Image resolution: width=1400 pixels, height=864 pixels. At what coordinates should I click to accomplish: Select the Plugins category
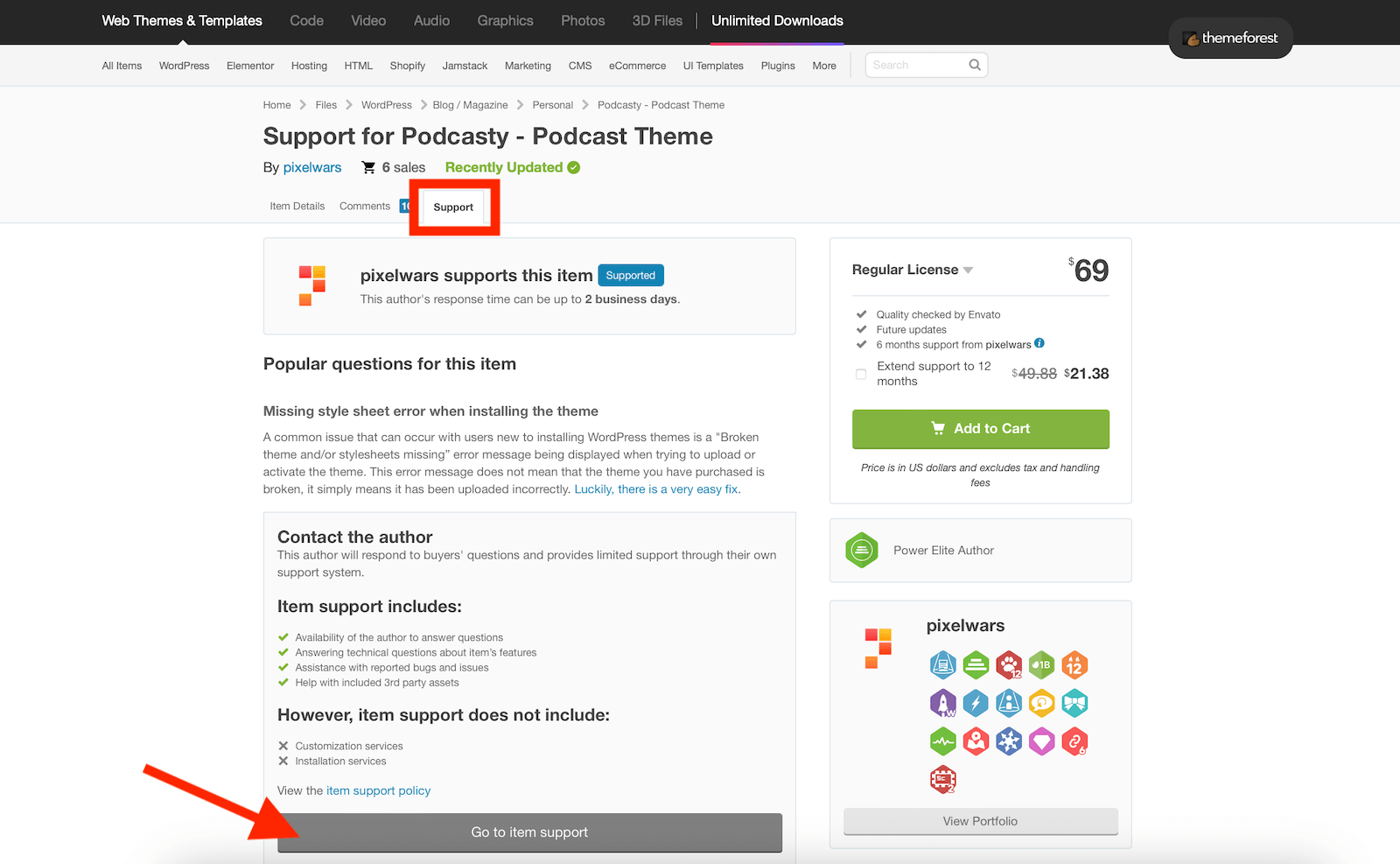pyautogui.click(x=778, y=66)
